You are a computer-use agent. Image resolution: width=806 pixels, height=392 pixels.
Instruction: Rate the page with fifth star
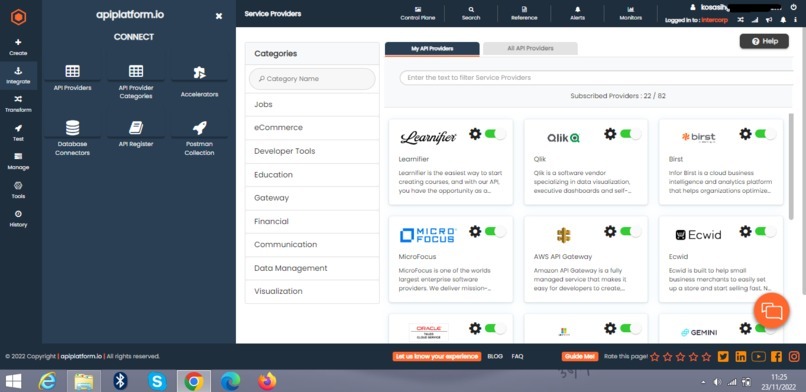[706, 357]
